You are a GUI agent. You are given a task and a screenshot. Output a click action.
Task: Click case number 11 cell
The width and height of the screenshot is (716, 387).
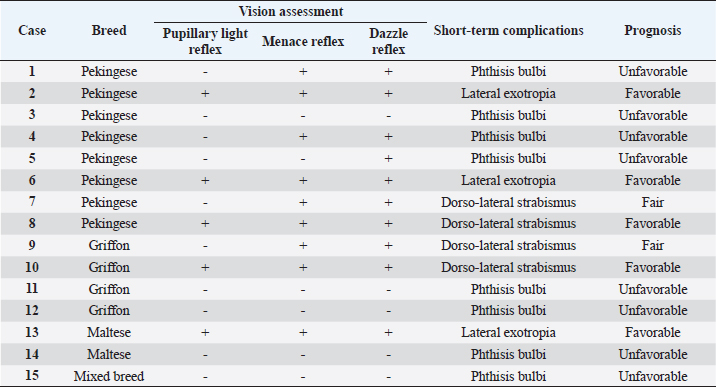pyautogui.click(x=32, y=289)
